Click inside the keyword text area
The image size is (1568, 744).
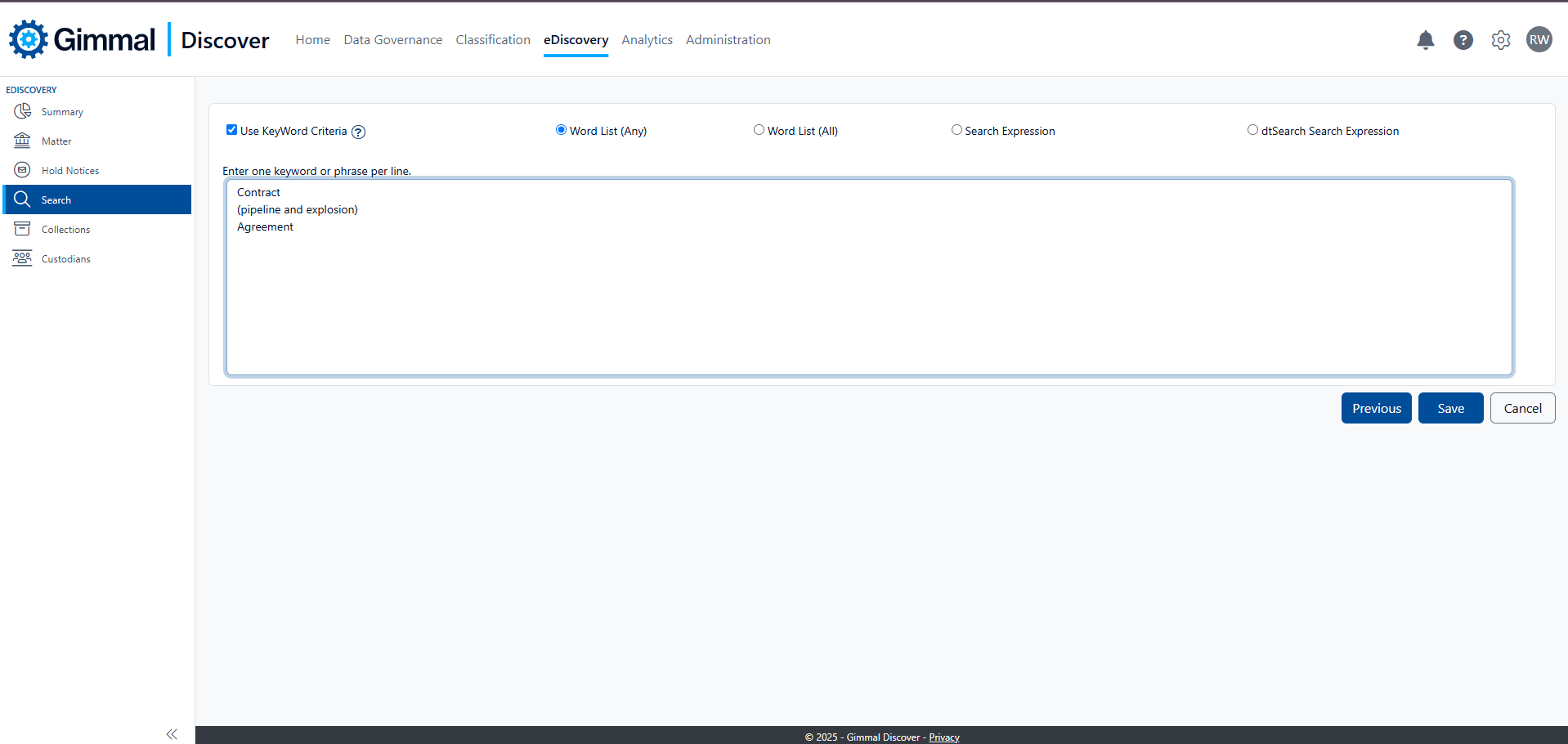click(868, 294)
